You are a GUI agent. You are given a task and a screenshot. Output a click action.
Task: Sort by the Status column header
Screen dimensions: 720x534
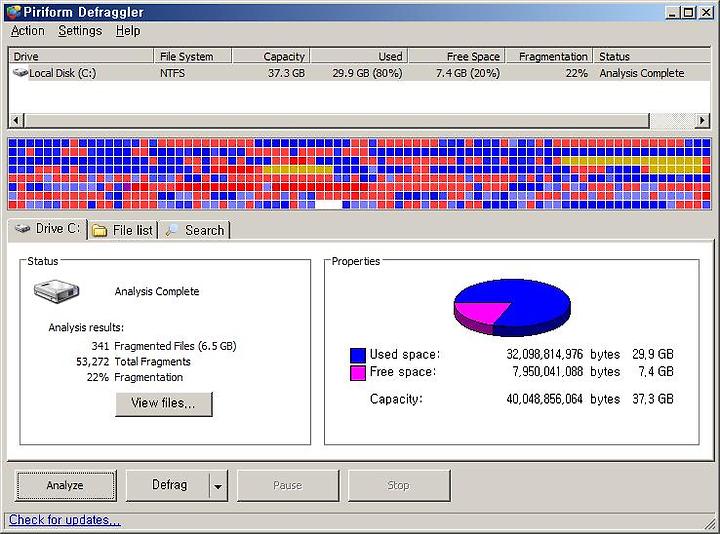tap(652, 56)
